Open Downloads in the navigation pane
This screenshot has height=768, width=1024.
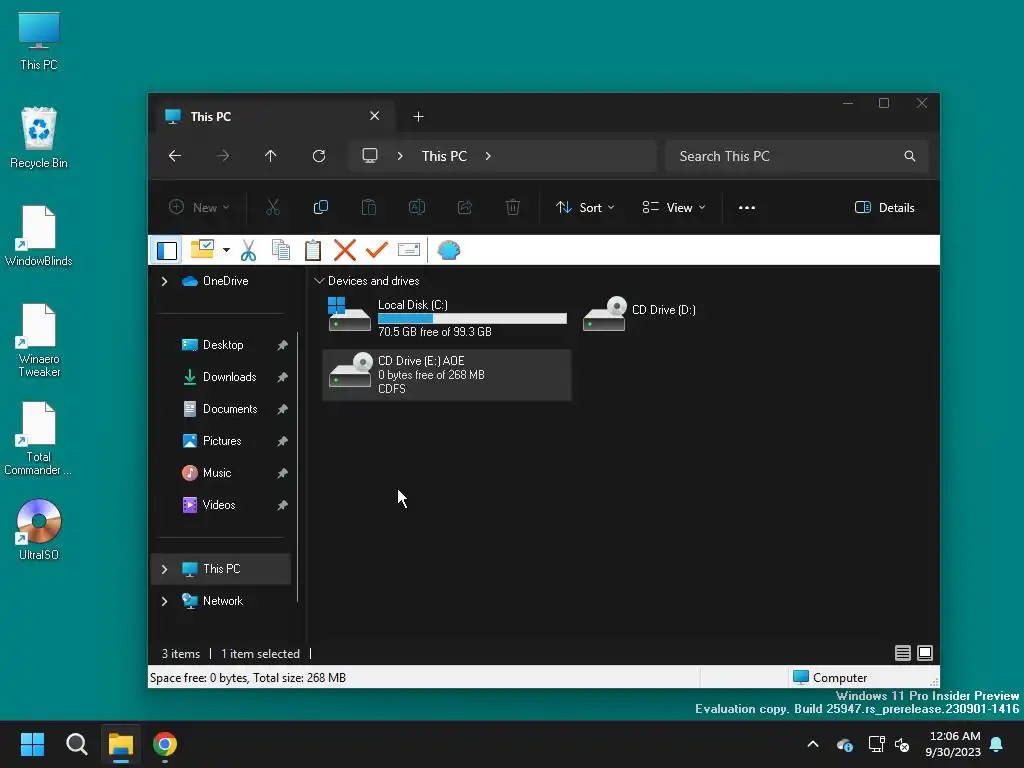[x=229, y=377]
